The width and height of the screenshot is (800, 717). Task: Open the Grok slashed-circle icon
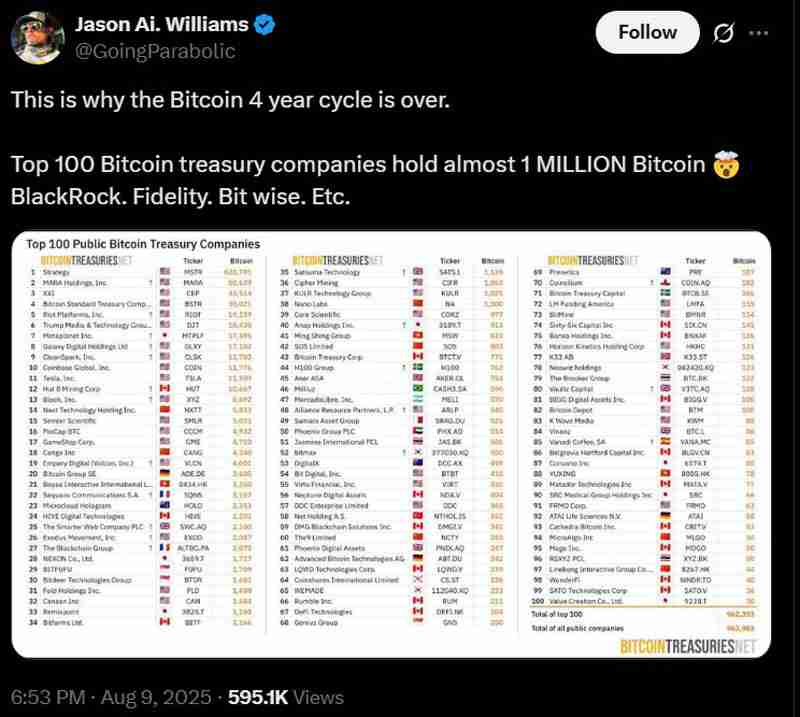(x=723, y=33)
